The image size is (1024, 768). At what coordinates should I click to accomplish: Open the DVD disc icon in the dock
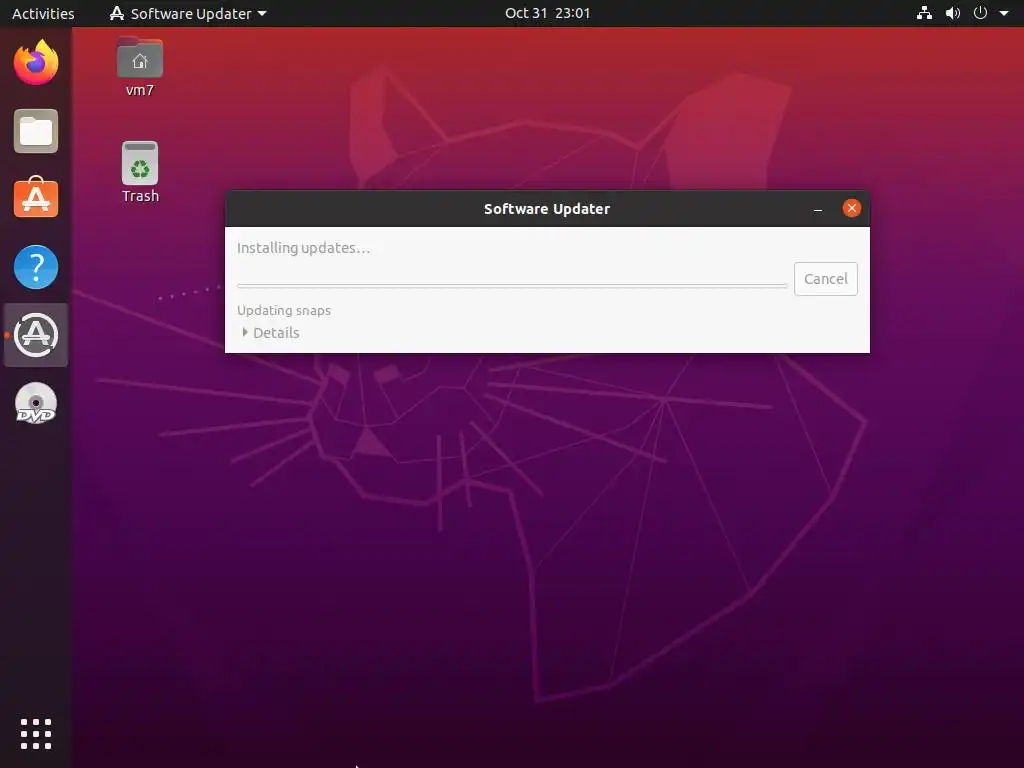coord(36,403)
